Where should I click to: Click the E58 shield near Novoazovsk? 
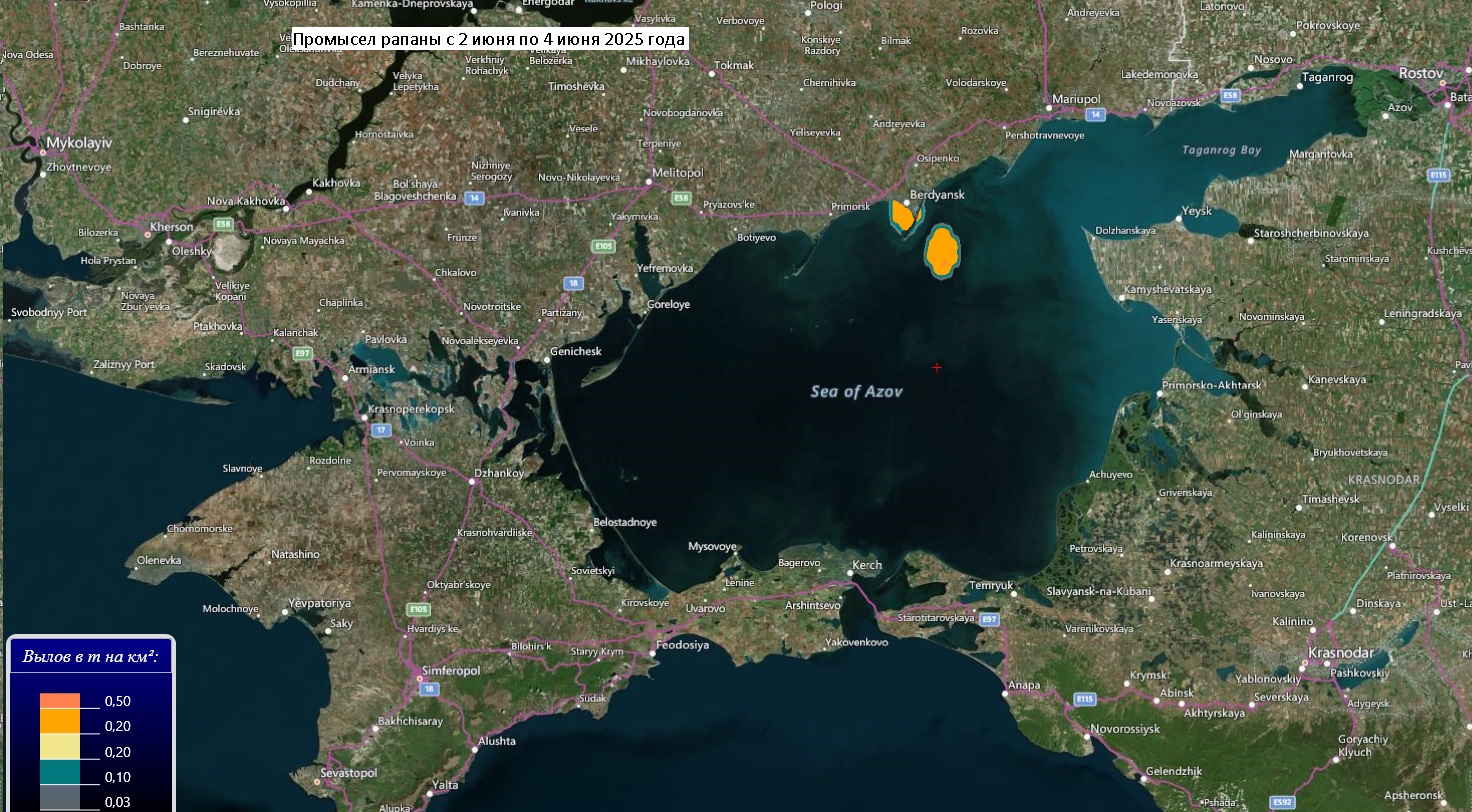click(1230, 95)
